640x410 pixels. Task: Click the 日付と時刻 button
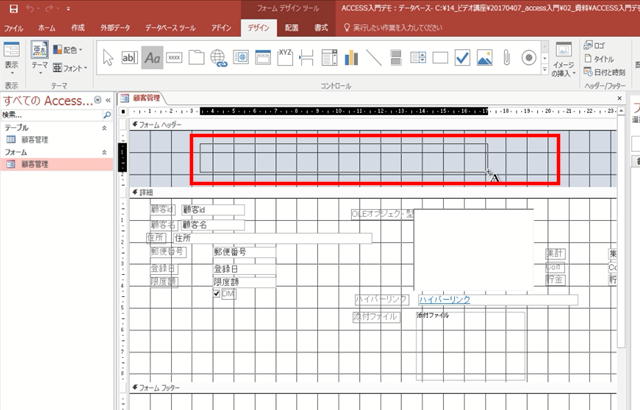tap(604, 72)
